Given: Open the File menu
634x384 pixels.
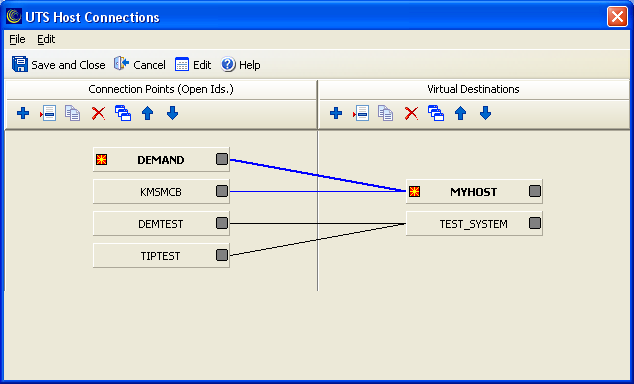Looking at the screenshot, I should [17, 39].
